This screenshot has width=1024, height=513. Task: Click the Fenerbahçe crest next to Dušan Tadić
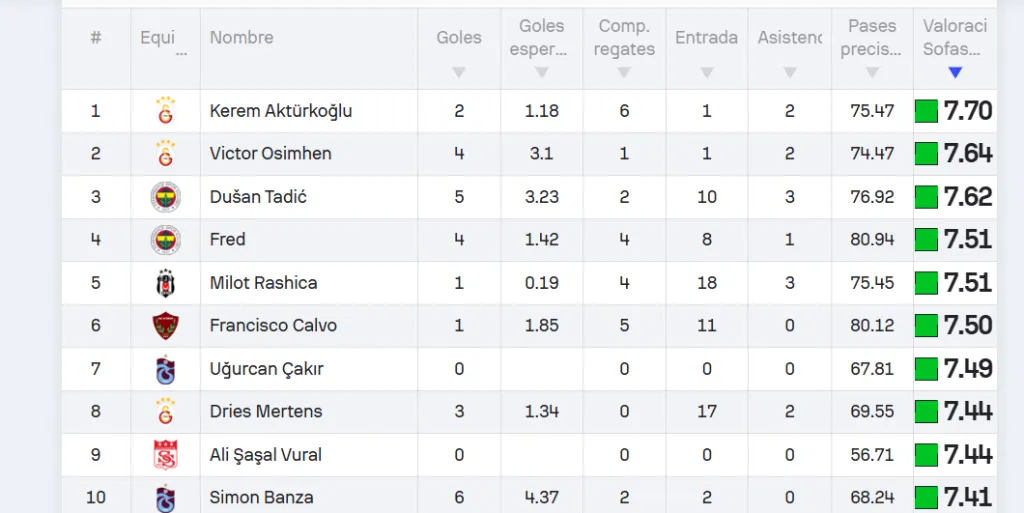point(165,197)
